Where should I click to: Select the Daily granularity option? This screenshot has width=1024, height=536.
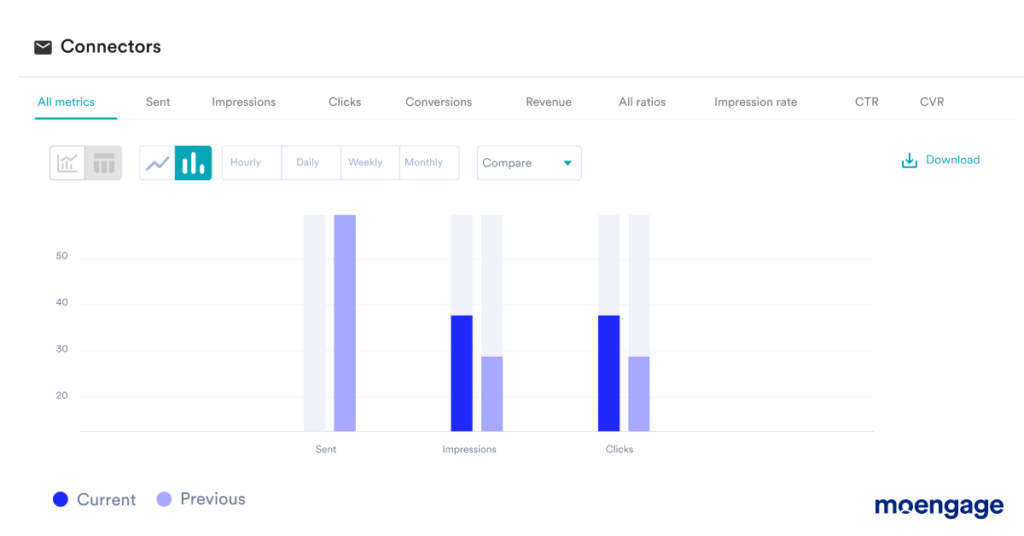tap(308, 163)
